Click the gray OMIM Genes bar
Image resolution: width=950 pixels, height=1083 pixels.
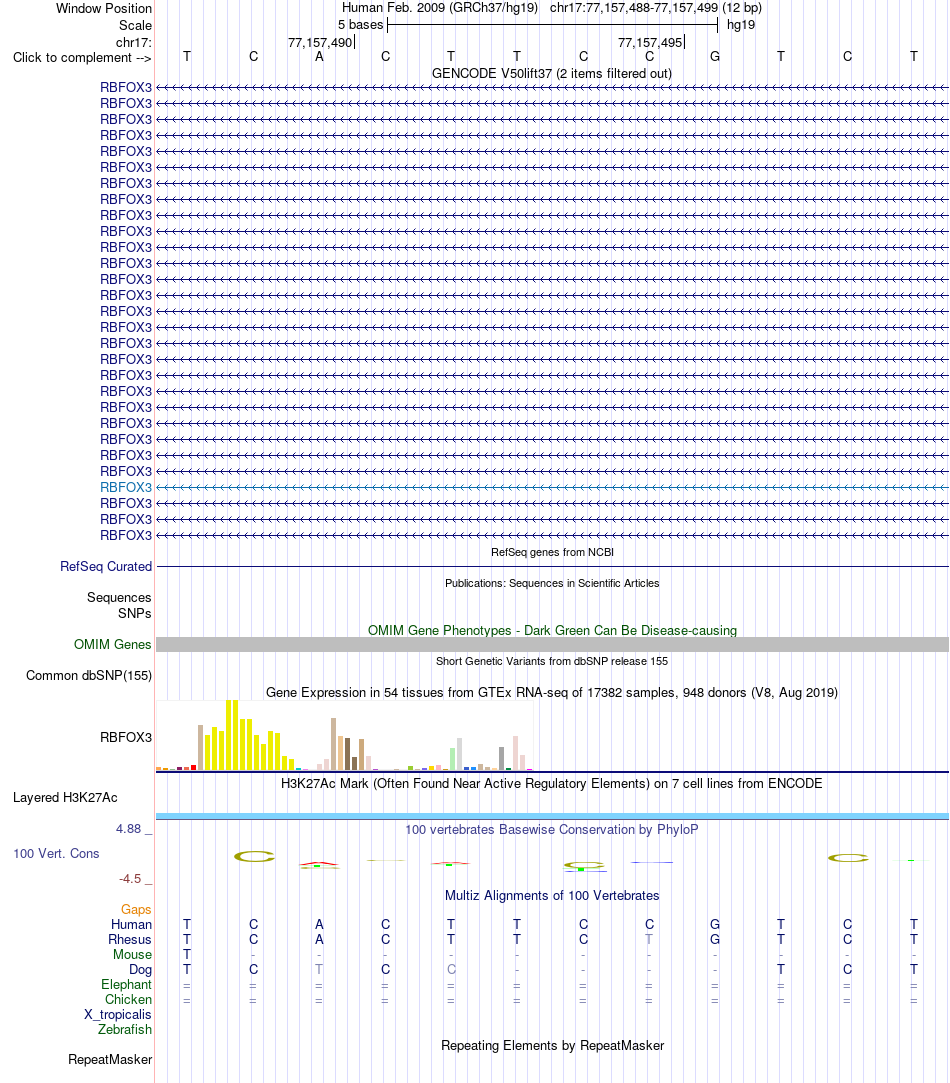tap(552, 644)
